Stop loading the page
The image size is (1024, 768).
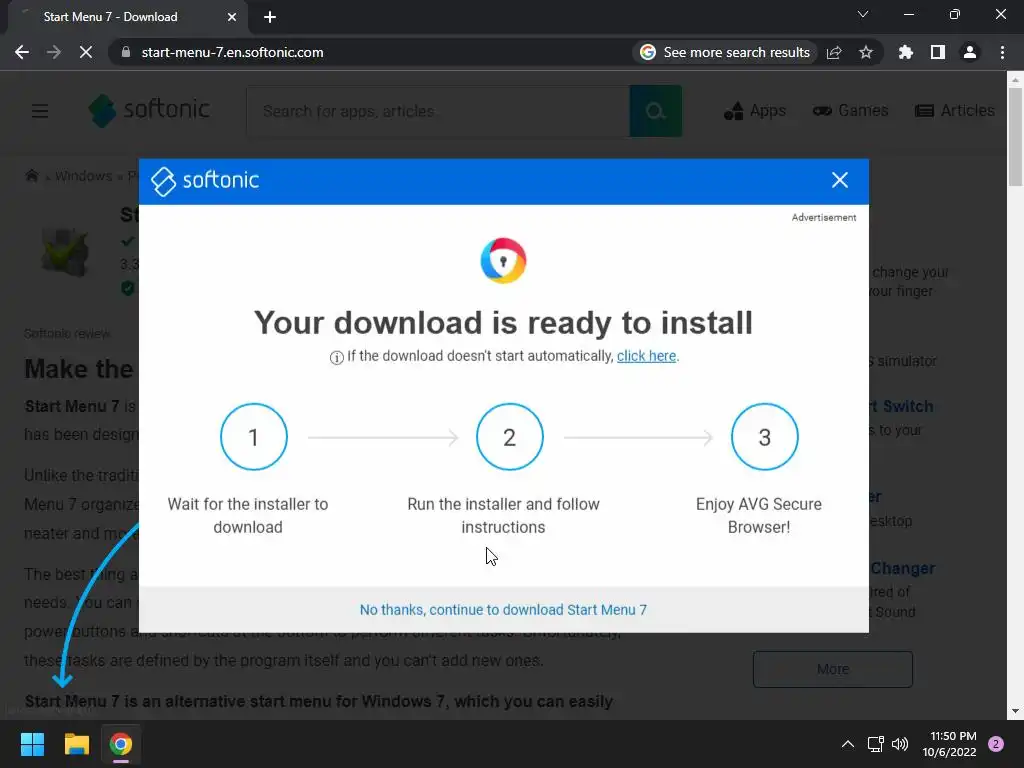(x=86, y=52)
